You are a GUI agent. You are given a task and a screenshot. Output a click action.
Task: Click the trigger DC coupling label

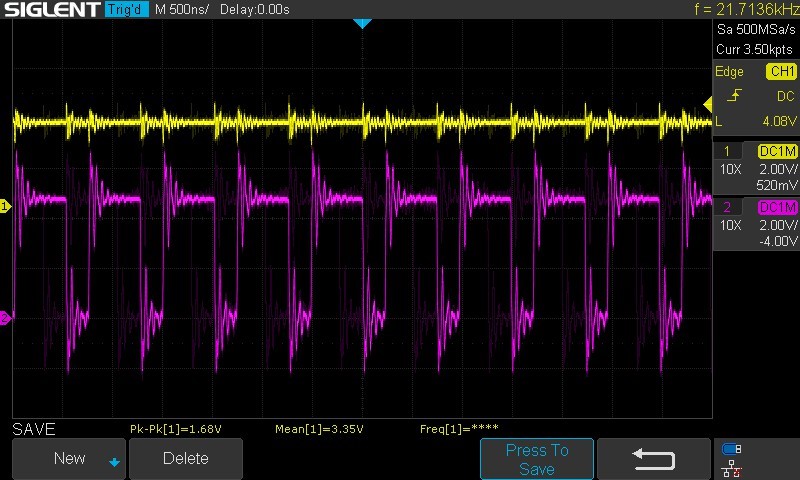point(786,96)
